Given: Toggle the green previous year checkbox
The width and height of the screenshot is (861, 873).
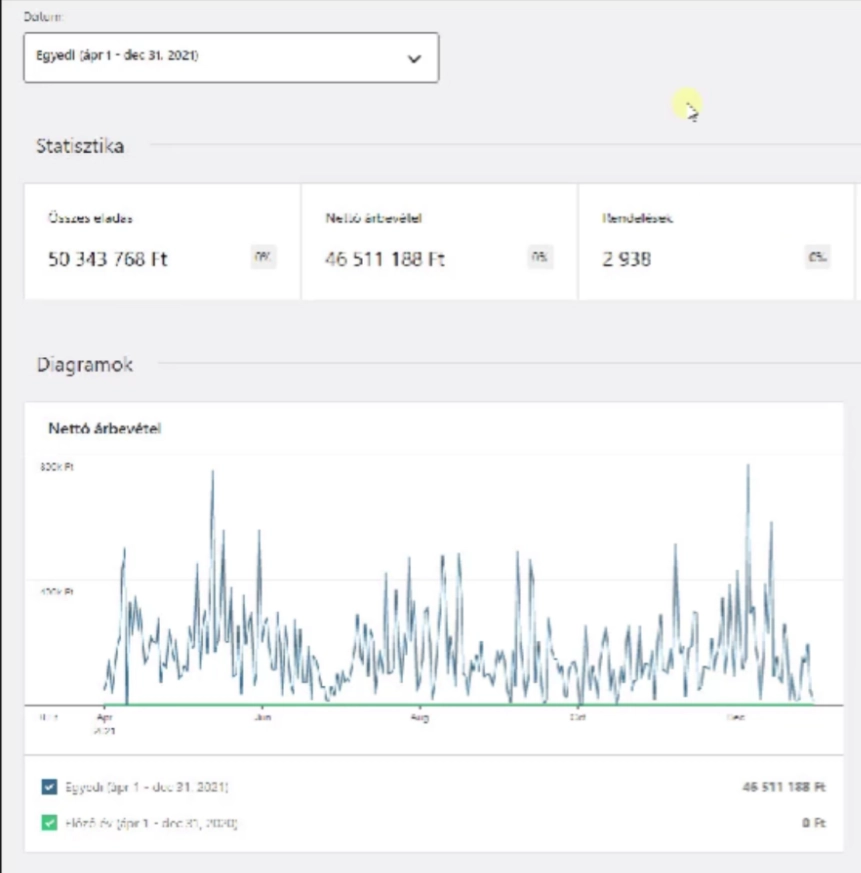Looking at the screenshot, I should 51,824.
